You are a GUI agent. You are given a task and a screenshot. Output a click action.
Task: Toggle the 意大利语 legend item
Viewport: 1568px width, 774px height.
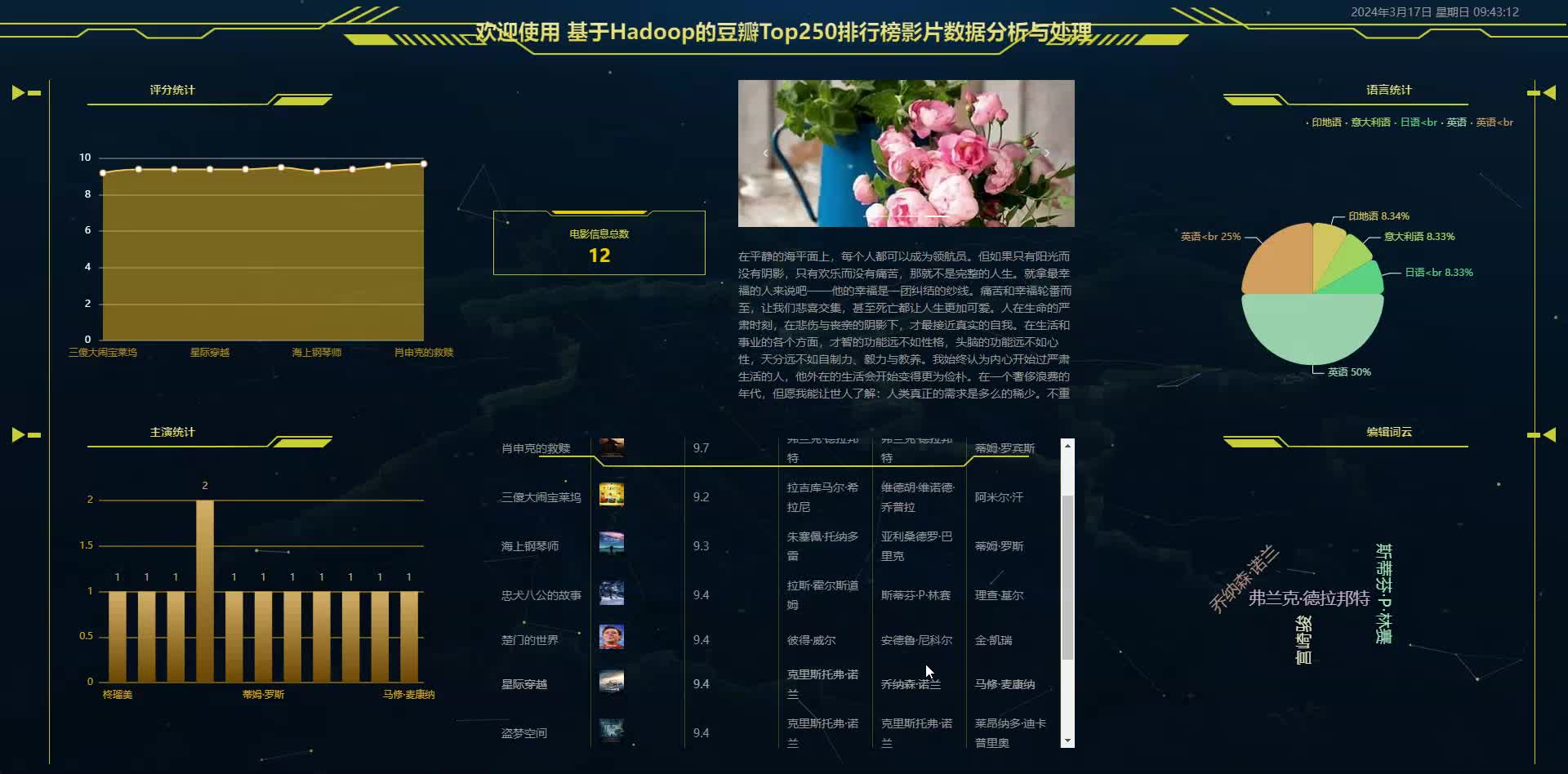pyautogui.click(x=1367, y=122)
